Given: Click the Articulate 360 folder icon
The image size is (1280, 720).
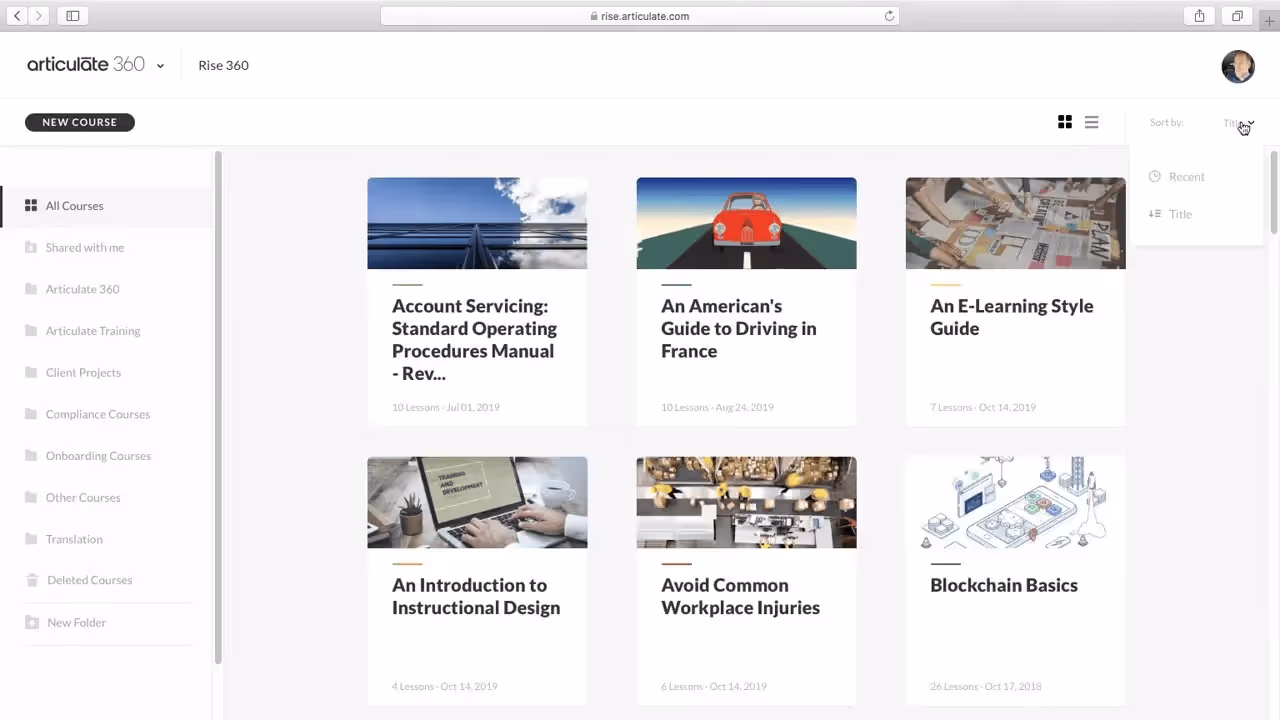Looking at the screenshot, I should pyautogui.click(x=31, y=289).
